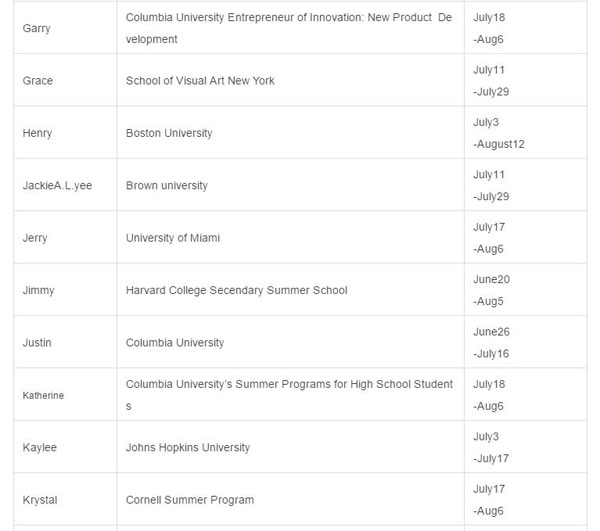This screenshot has height=531, width=600.
Task: Click the name Jerry
Action: click(35, 238)
